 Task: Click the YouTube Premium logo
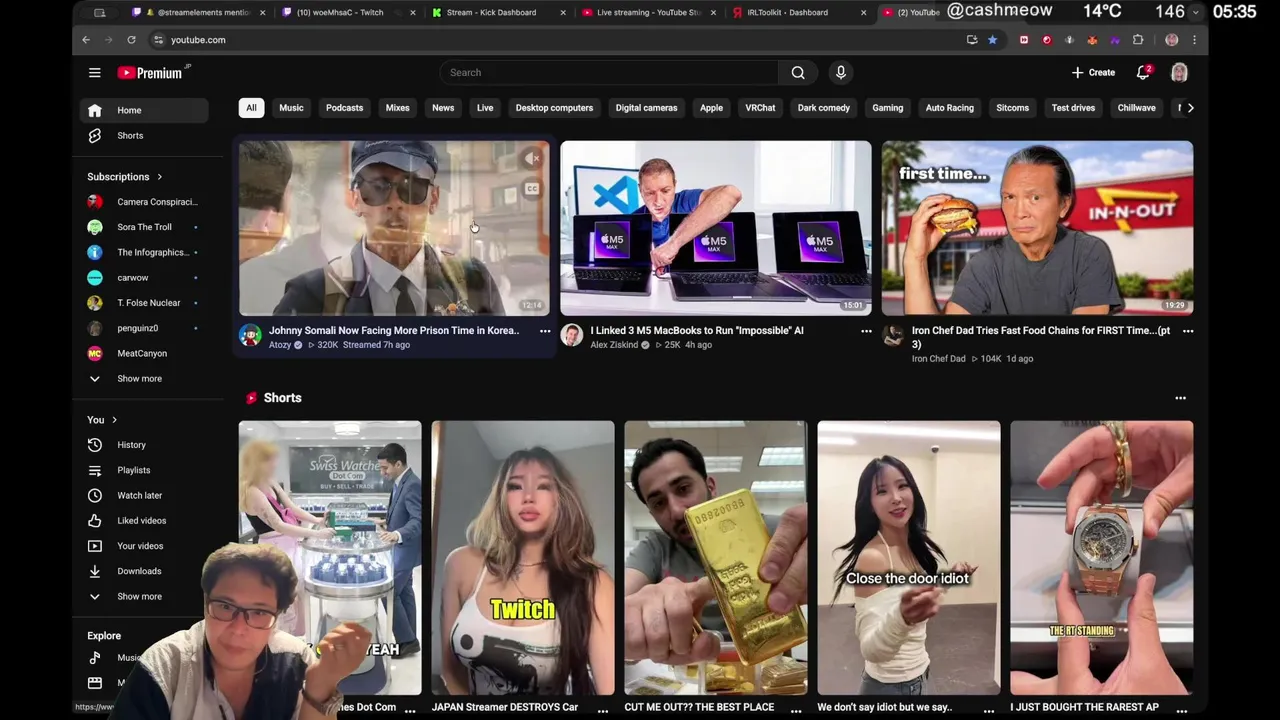[154, 73]
